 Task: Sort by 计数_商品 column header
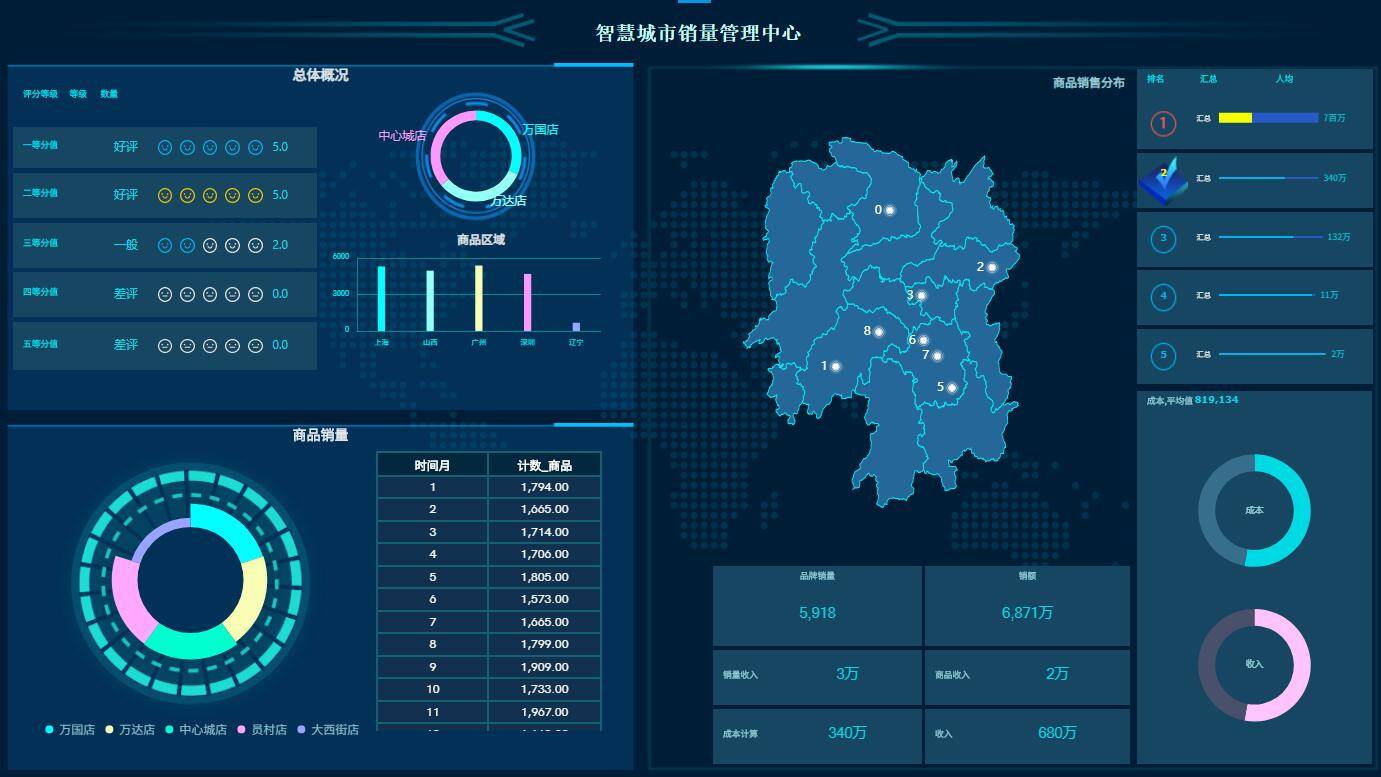point(544,465)
